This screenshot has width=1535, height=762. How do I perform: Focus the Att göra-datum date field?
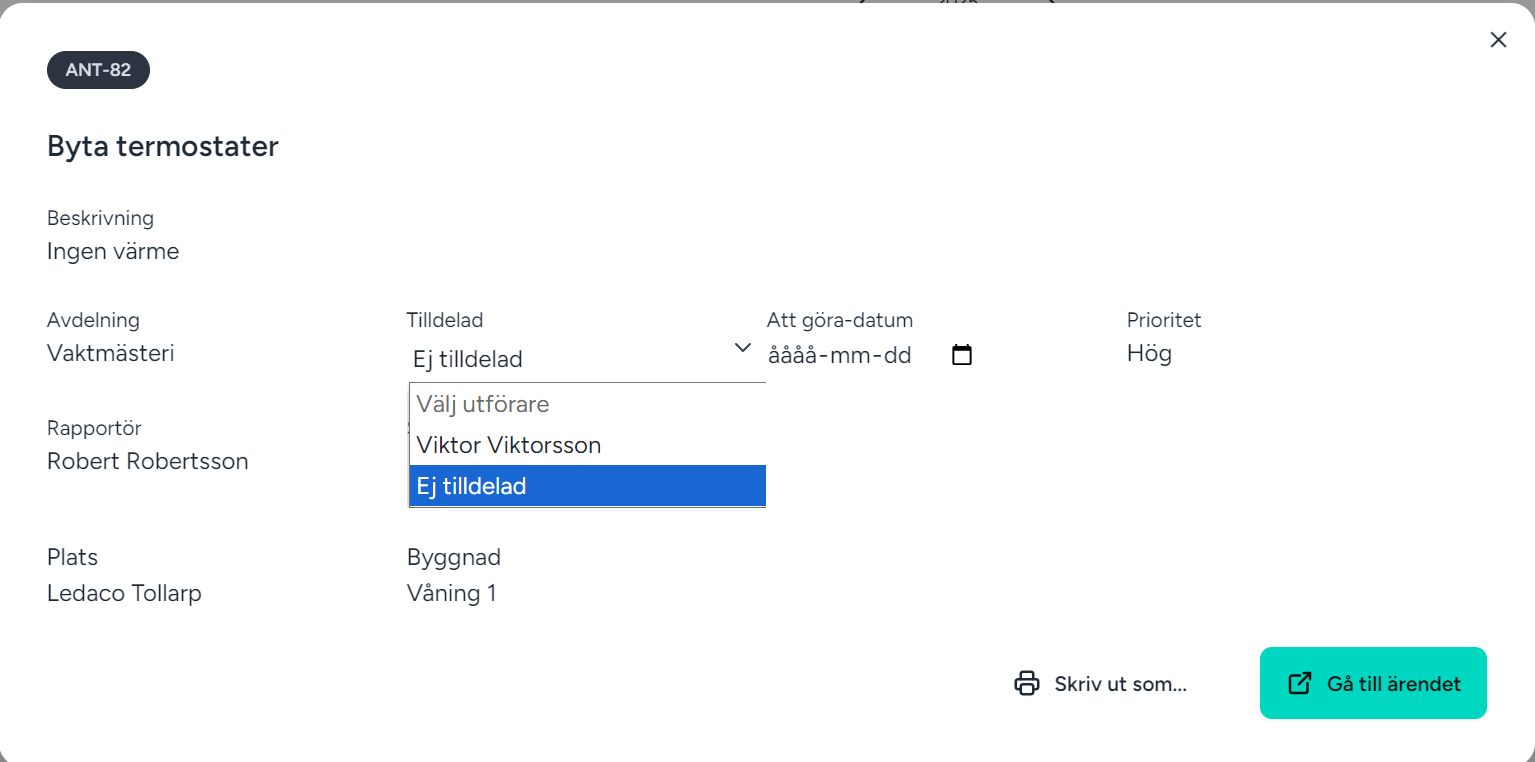840,355
